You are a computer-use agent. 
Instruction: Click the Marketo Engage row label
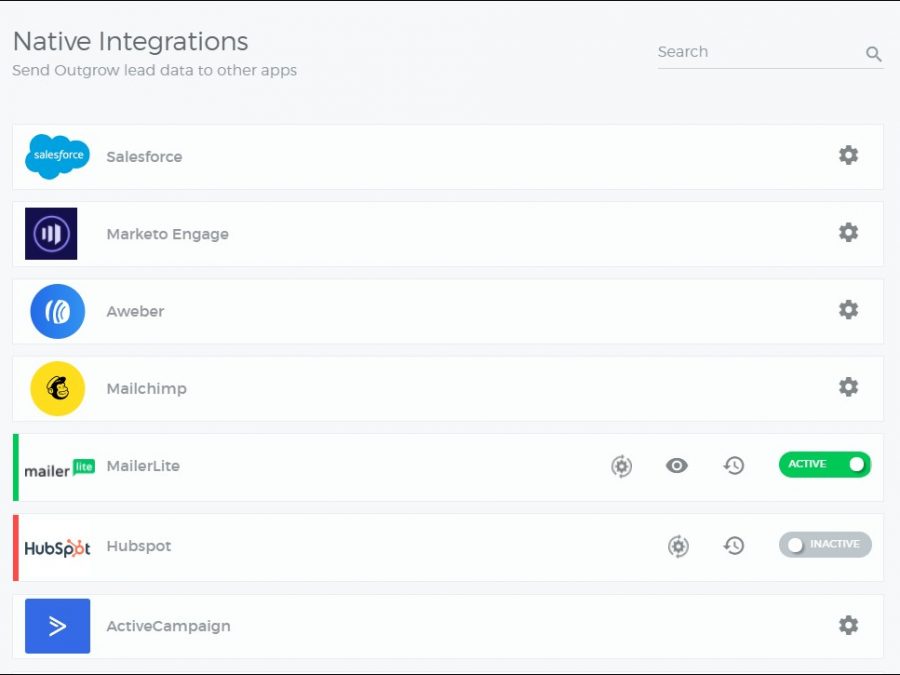(167, 234)
